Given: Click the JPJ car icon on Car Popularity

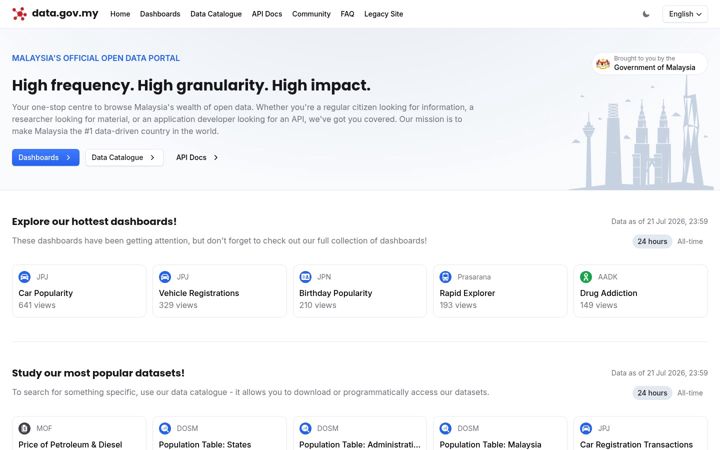Looking at the screenshot, I should 24,277.
